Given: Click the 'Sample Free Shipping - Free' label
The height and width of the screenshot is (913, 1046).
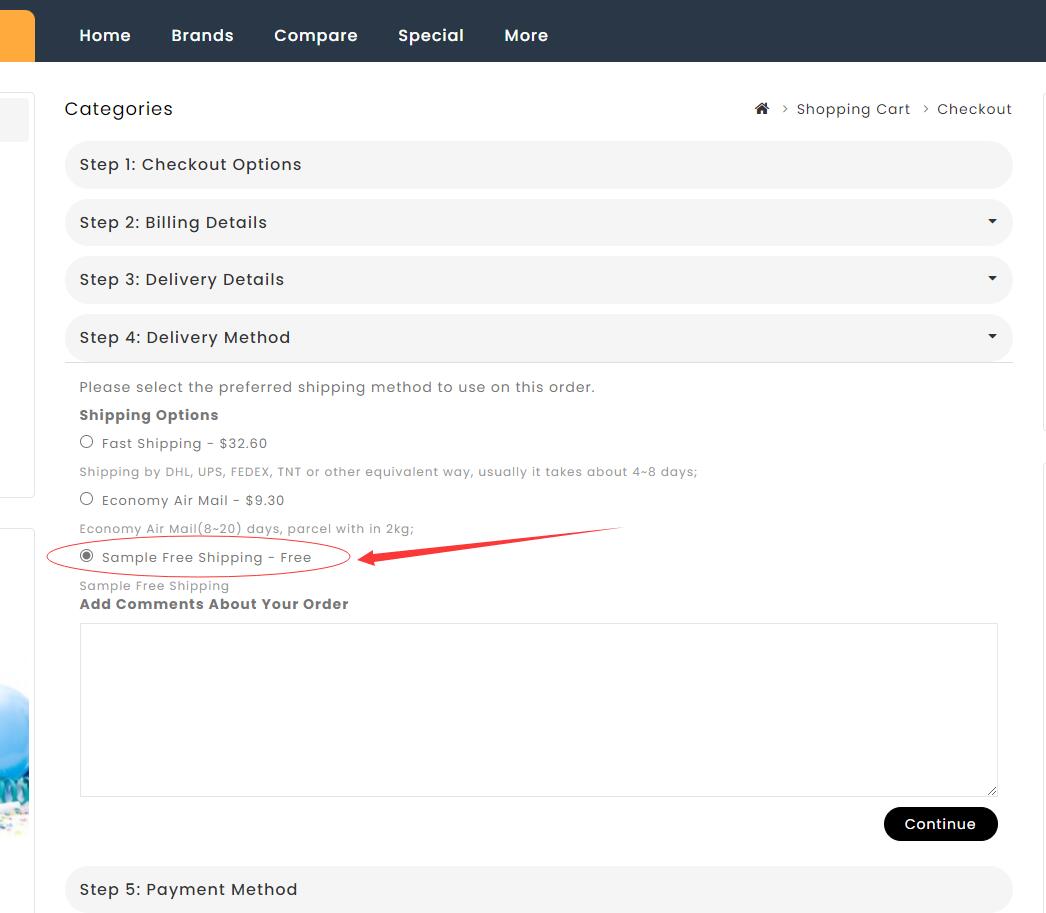Looking at the screenshot, I should (x=206, y=558).
